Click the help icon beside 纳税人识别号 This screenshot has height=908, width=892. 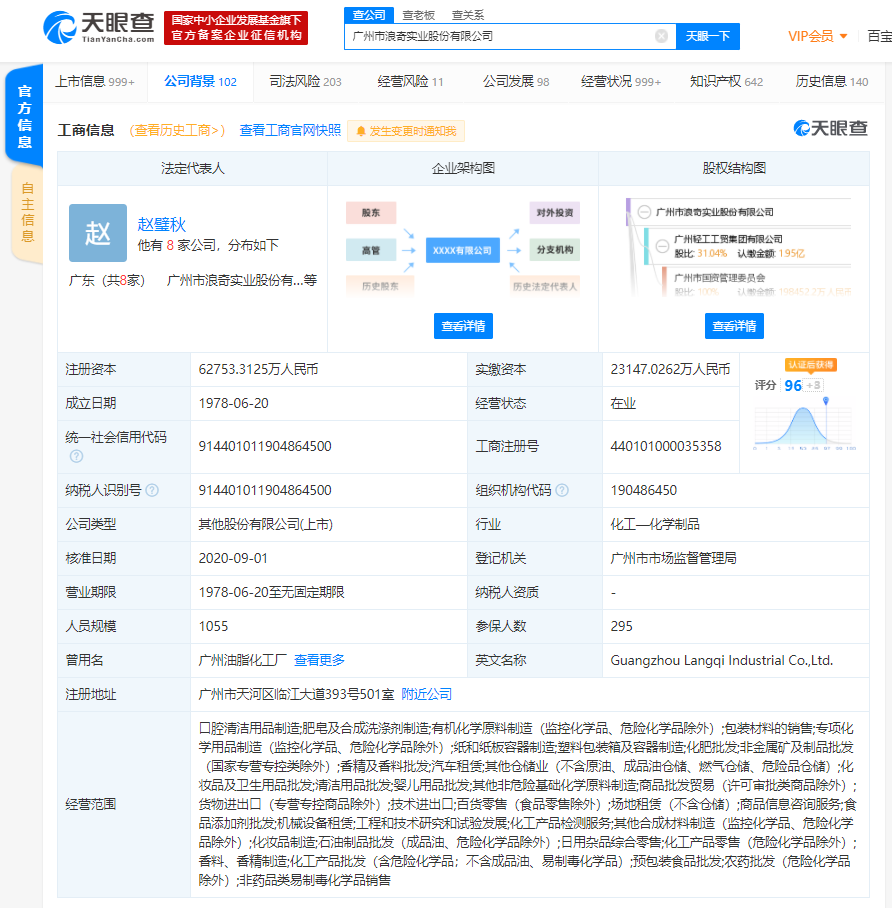[152, 490]
